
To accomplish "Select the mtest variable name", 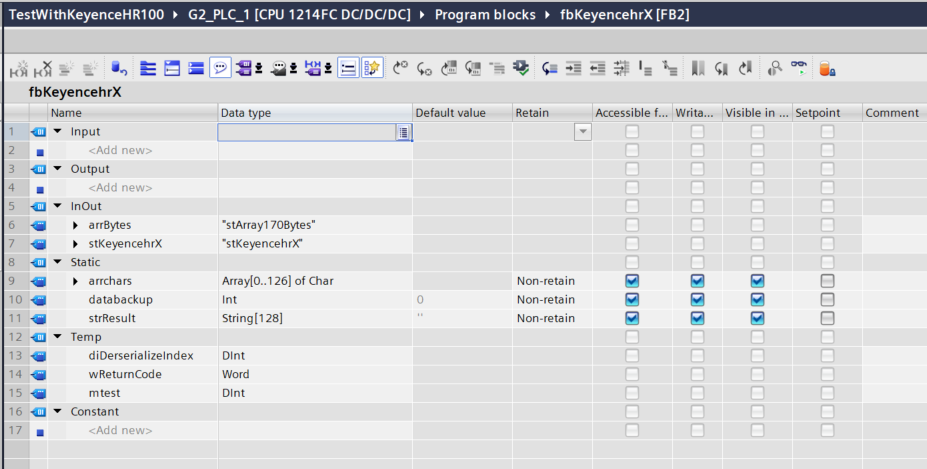I will click(104, 393).
